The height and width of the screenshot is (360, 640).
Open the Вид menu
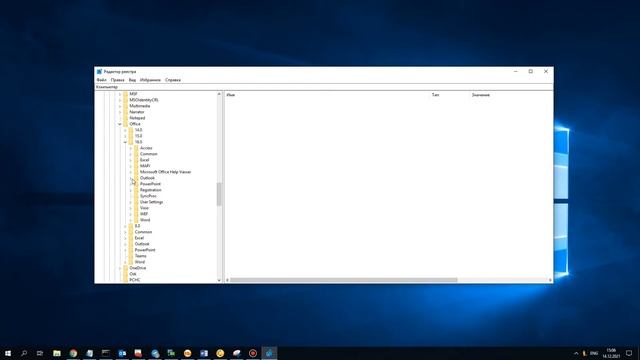point(132,80)
